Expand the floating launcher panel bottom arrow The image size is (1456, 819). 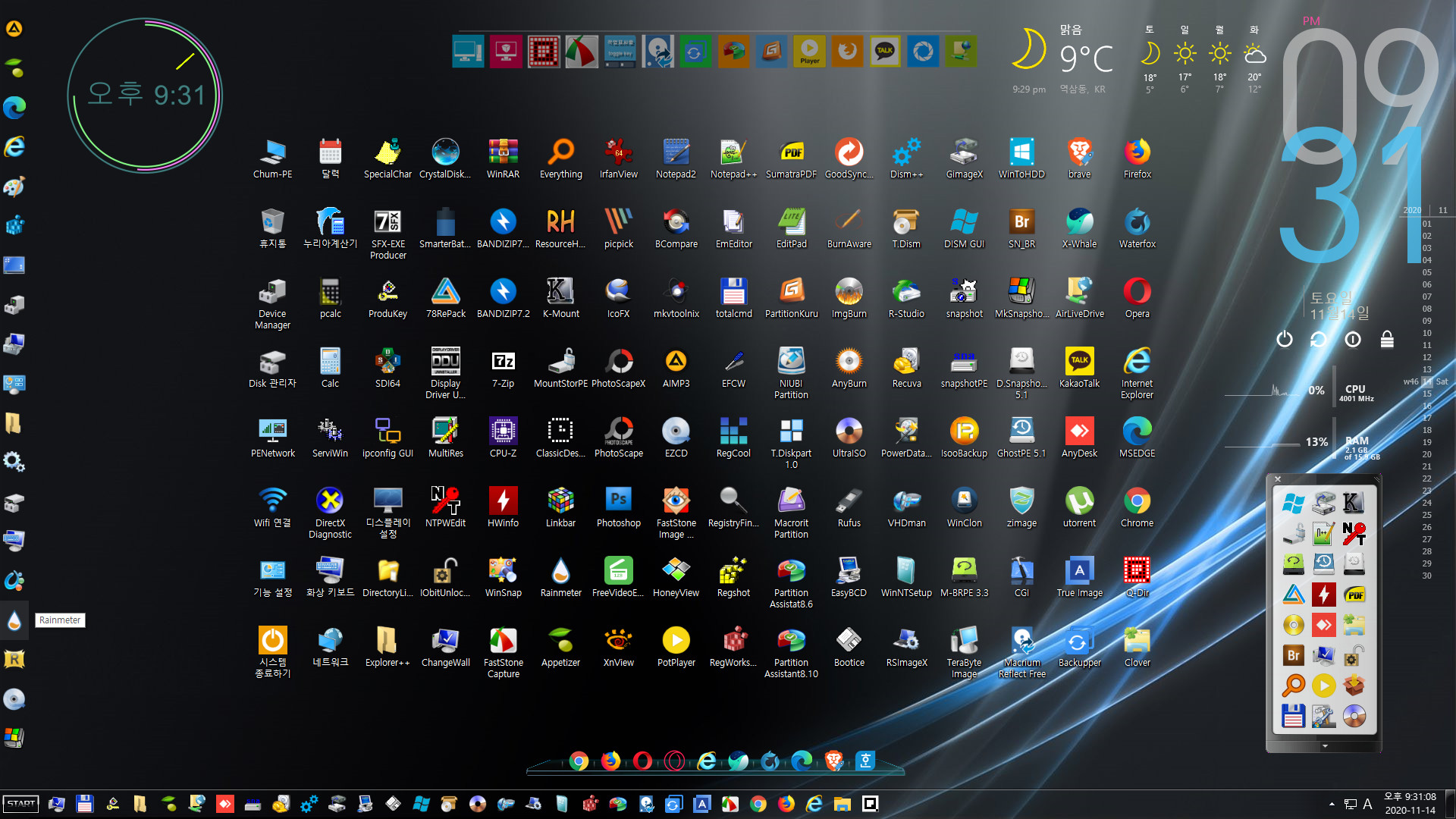click(x=1325, y=746)
